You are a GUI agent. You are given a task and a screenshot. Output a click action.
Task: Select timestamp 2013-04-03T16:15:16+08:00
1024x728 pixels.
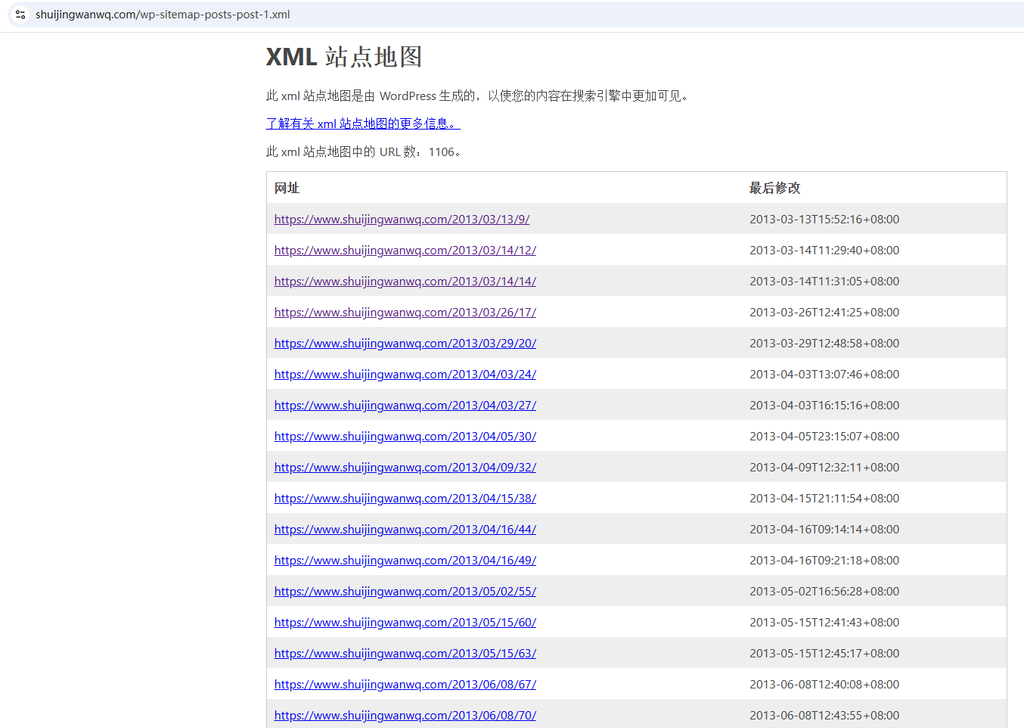coord(824,405)
